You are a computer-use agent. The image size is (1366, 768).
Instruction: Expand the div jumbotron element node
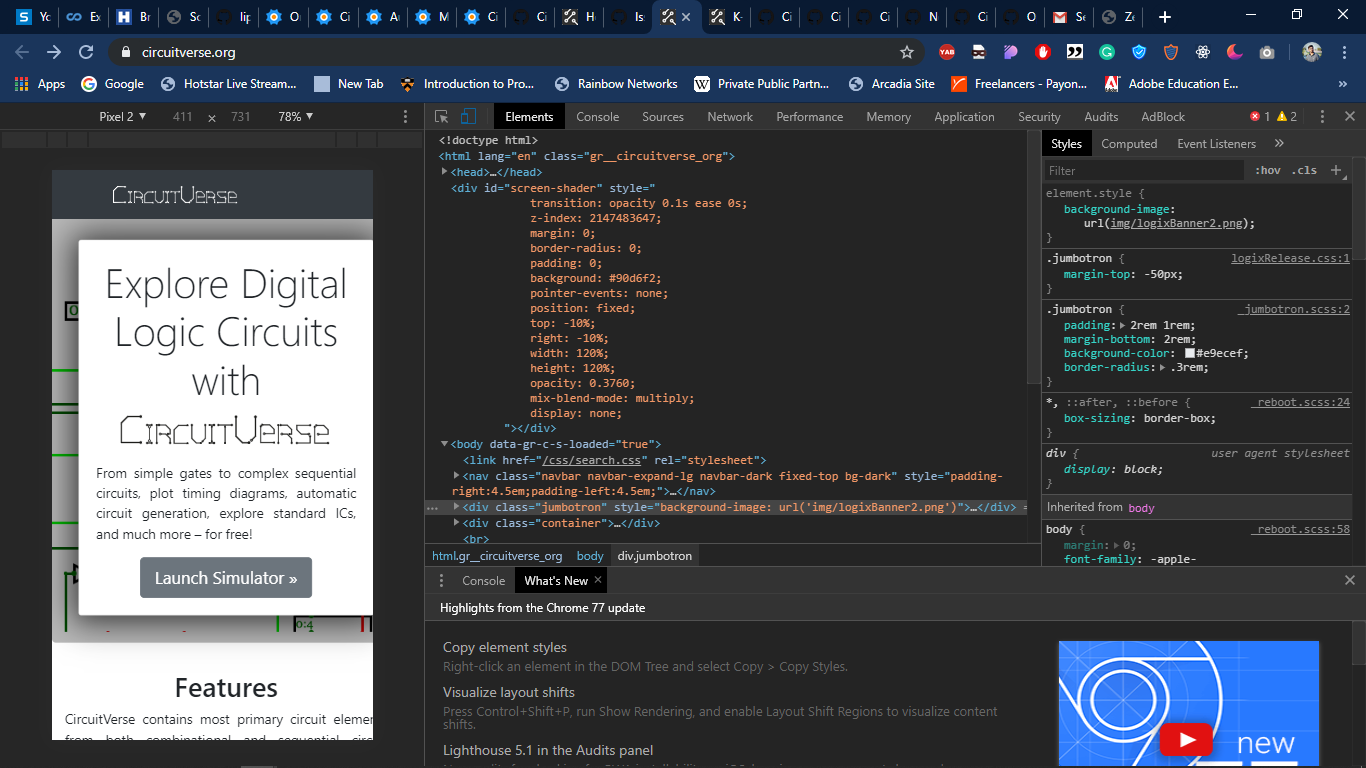[457, 507]
